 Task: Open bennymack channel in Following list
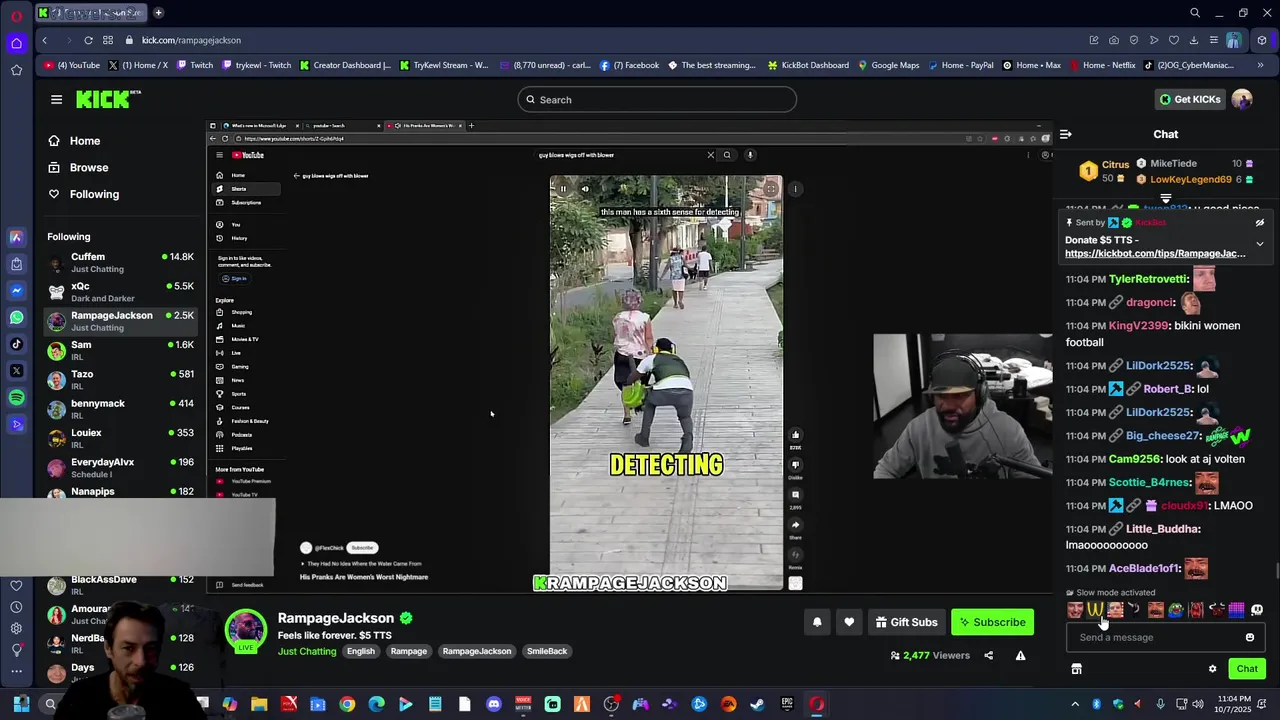pos(120,409)
